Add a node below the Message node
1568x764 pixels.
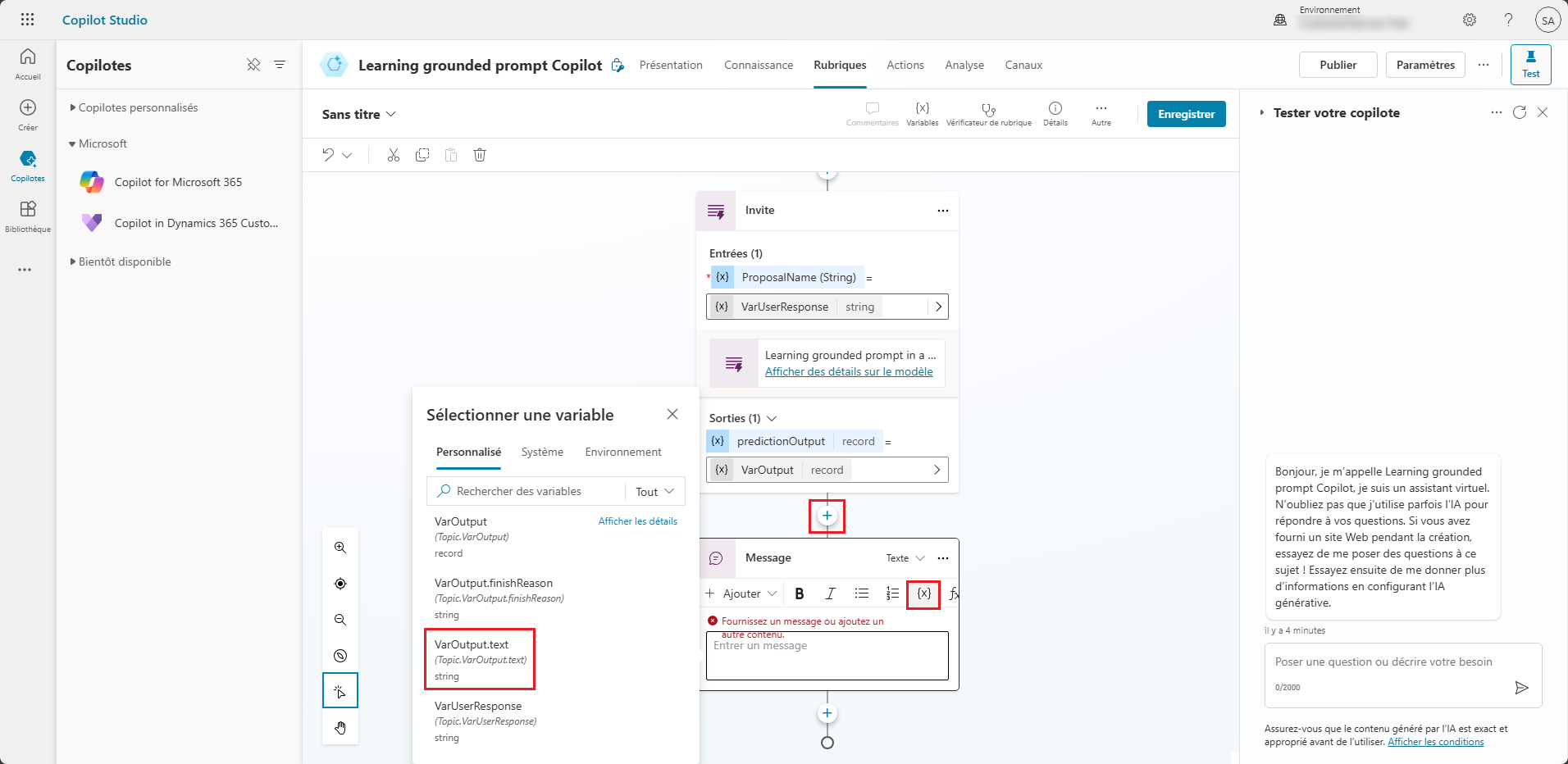coord(827,713)
